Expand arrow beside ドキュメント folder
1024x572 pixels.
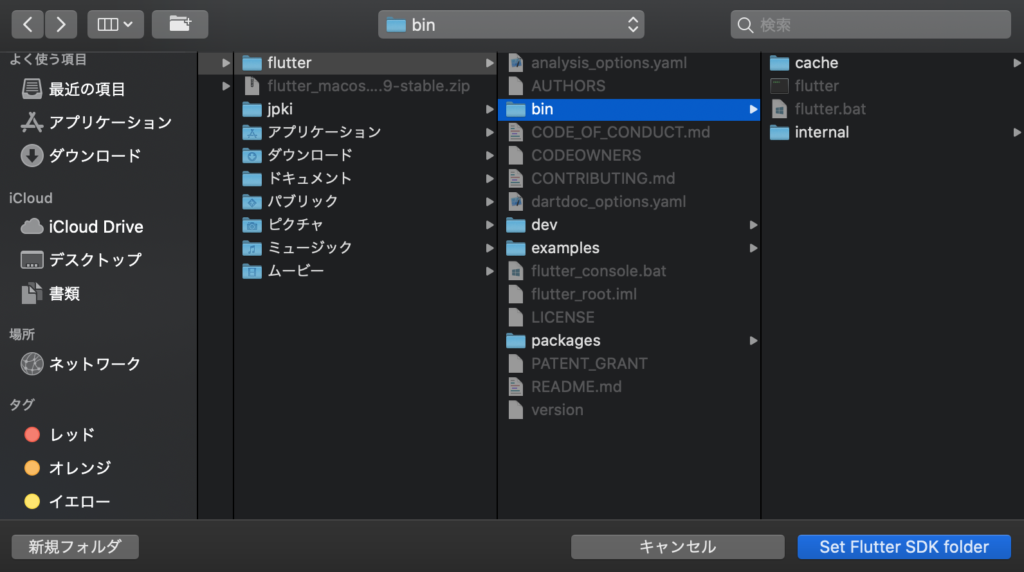489,178
